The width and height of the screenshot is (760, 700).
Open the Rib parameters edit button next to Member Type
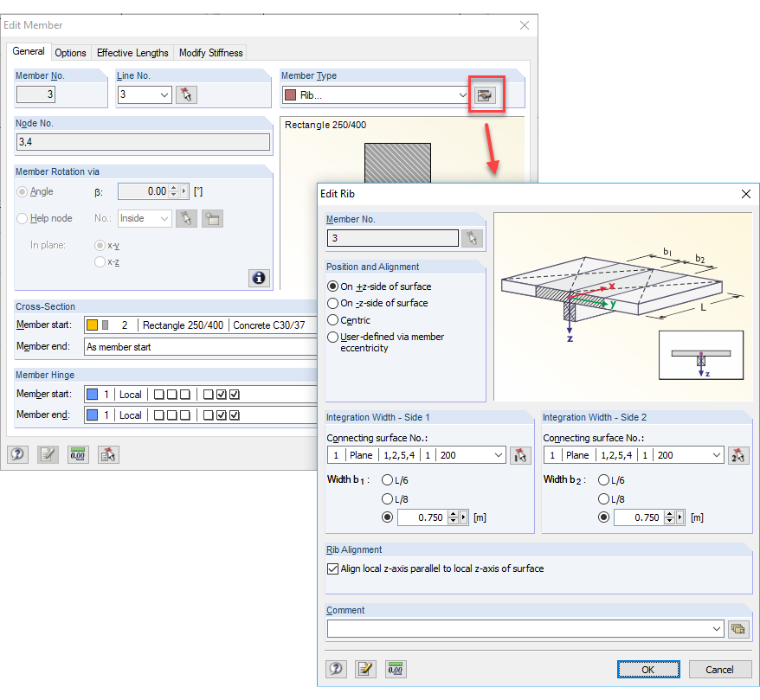coord(485,95)
